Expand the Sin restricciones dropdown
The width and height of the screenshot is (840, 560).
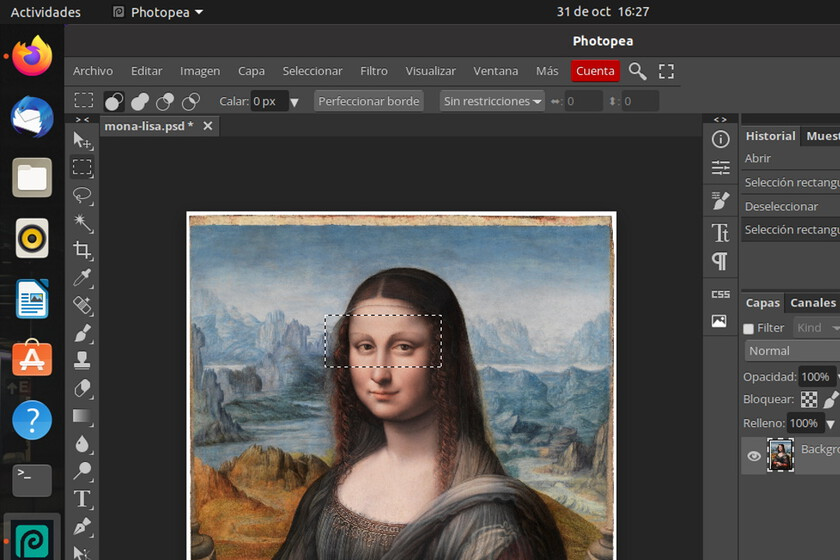492,101
